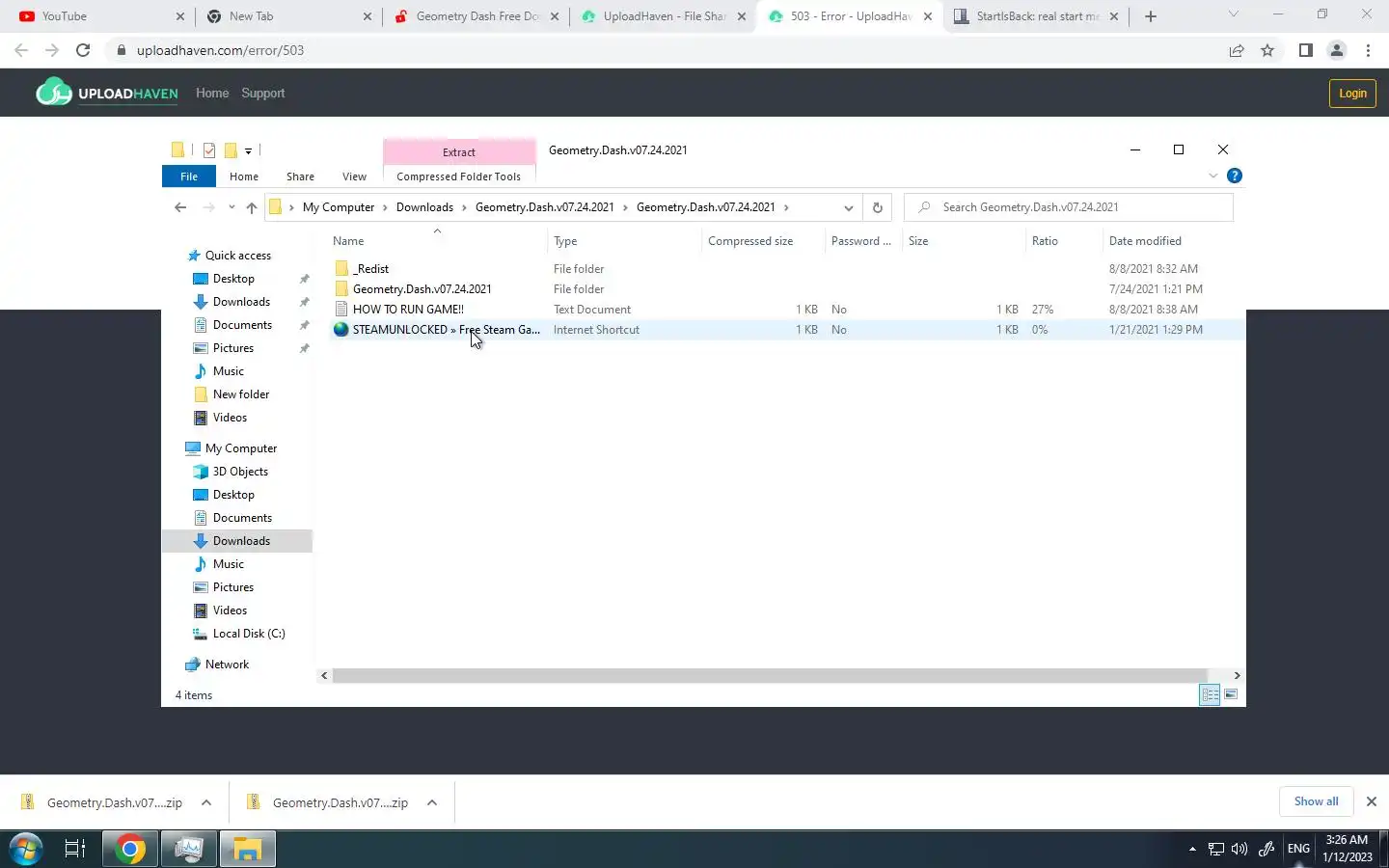Screen dimensions: 1389x868
Task: Click the Search Geometry.Dash.v07.24.2021 field
Action: pyautogui.click(x=1069, y=207)
